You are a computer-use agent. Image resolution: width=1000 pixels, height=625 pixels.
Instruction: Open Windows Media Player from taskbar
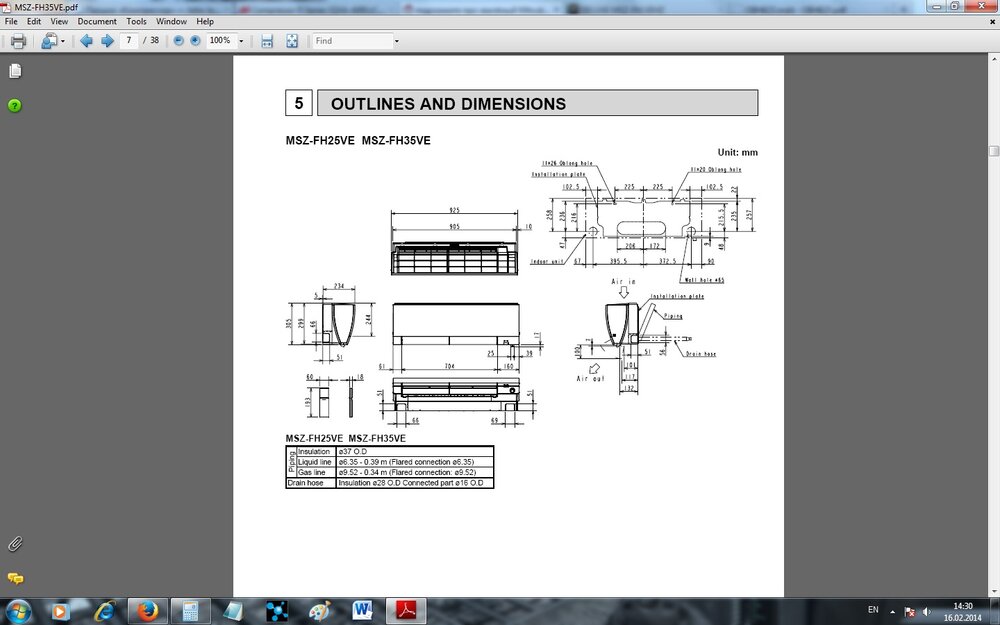tap(59, 612)
